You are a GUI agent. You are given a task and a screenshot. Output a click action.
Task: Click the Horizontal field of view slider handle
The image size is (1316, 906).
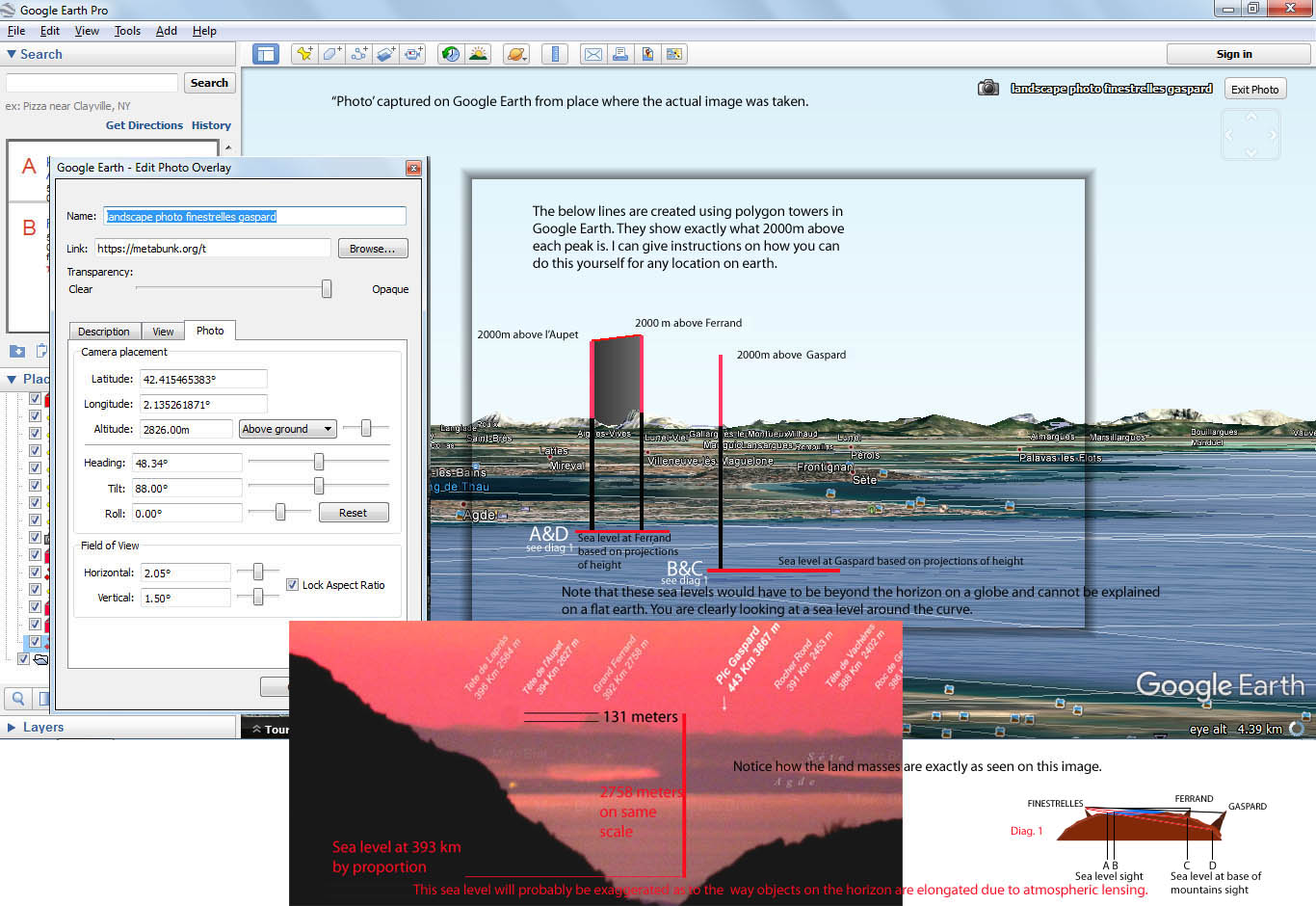click(258, 572)
